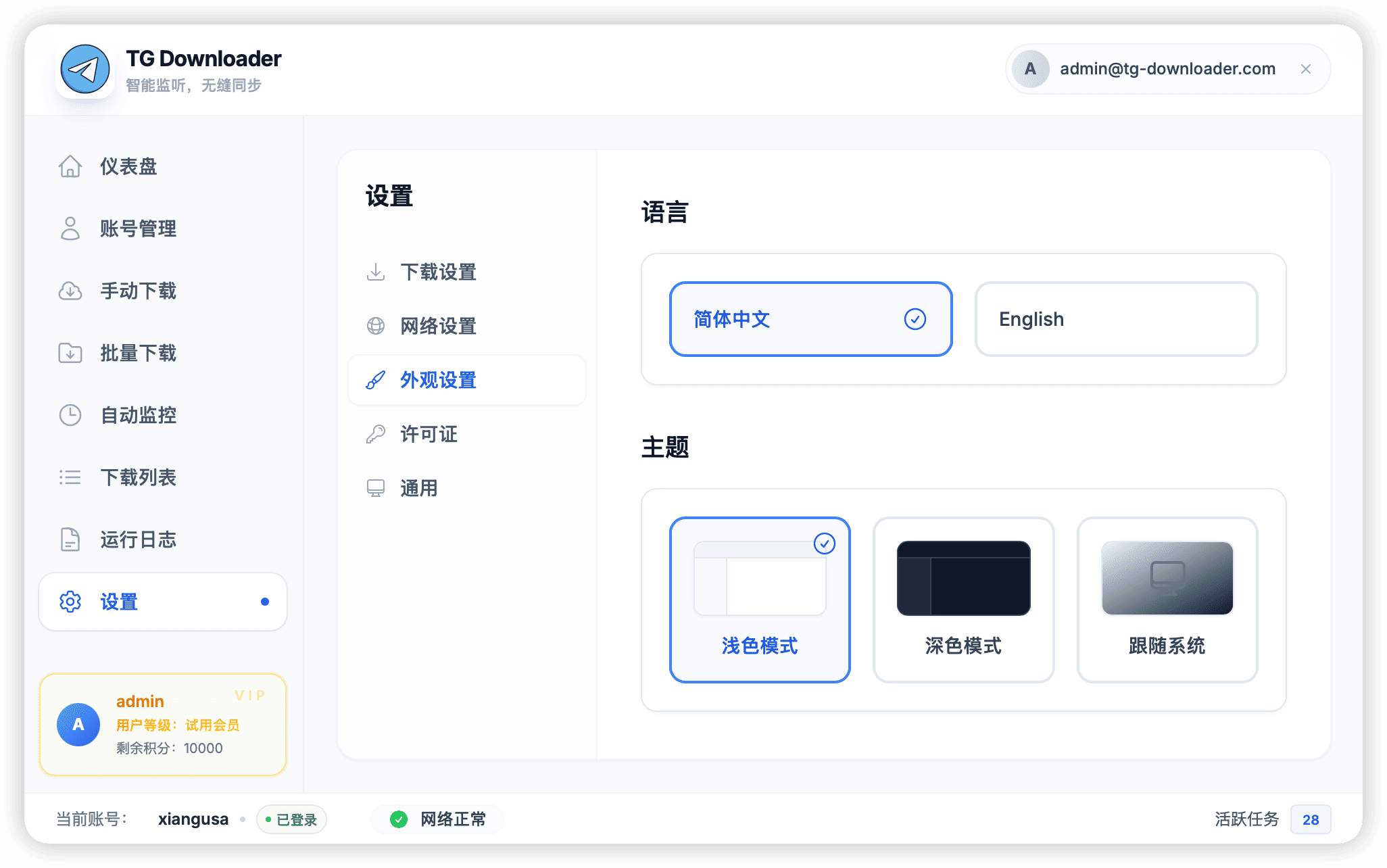Choose the 跟随系统 theme option
The image size is (1387, 868).
[1167, 600]
